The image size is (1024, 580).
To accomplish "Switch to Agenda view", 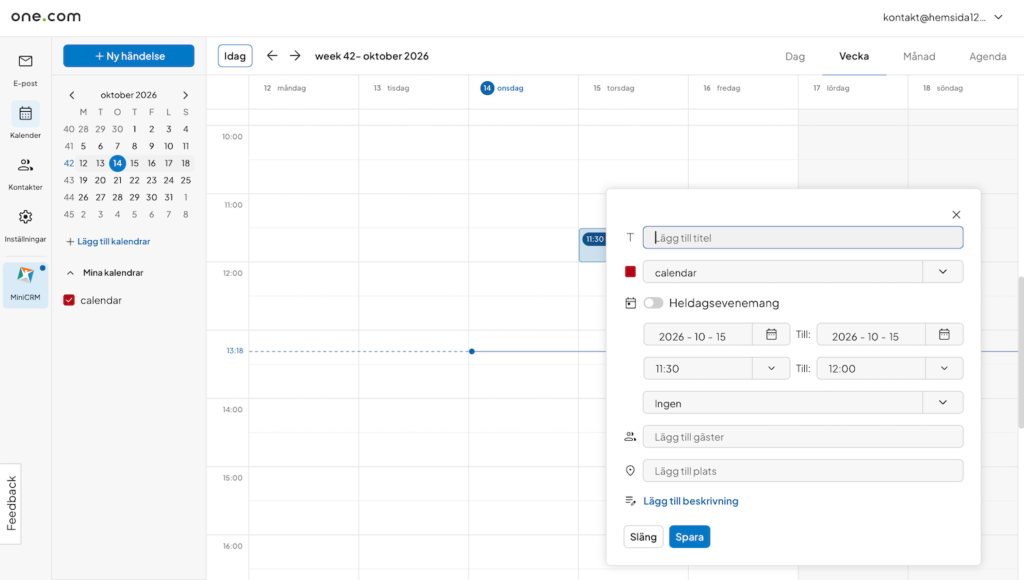I will 987,56.
